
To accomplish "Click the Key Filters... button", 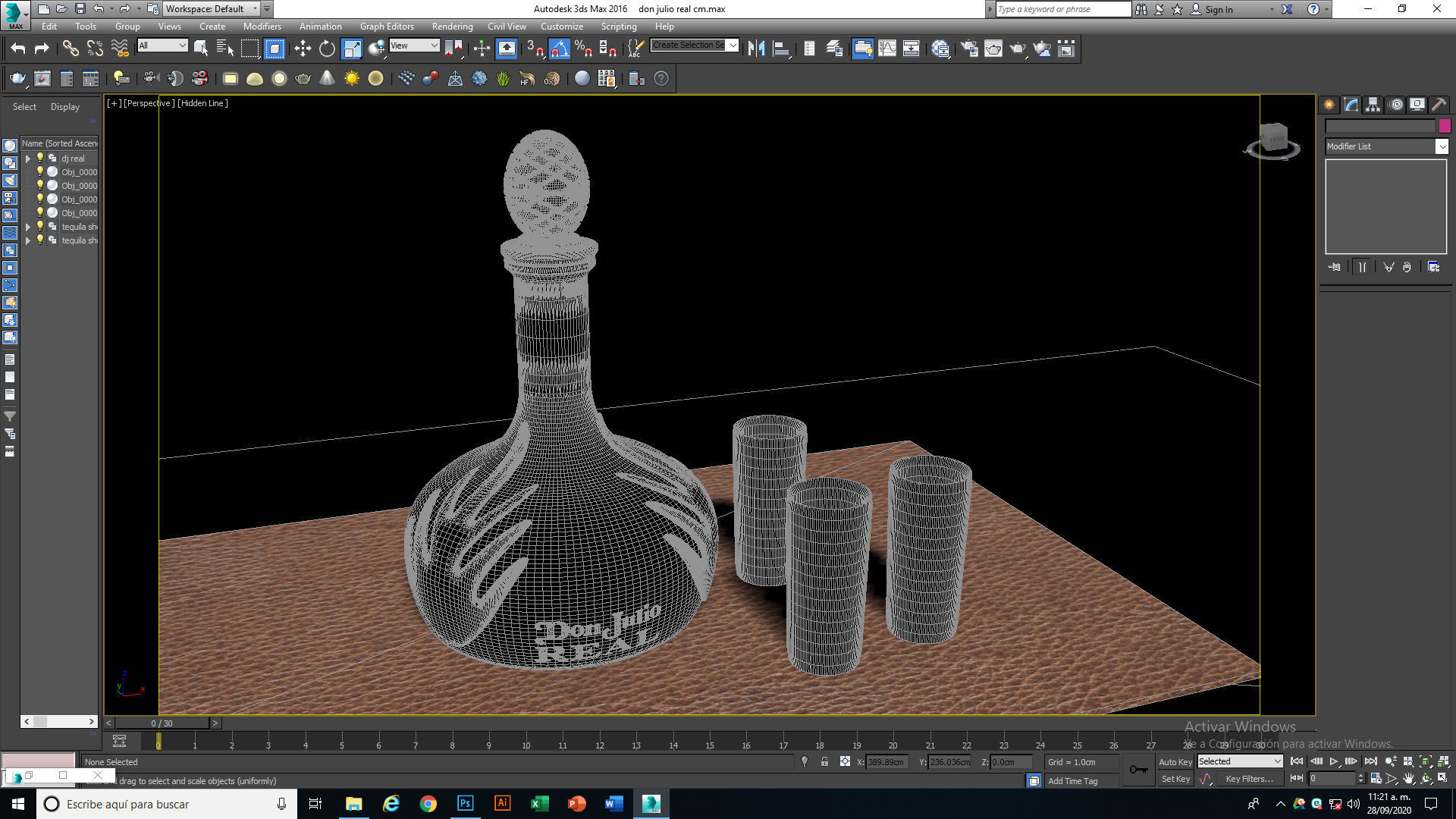I will pyautogui.click(x=1249, y=779).
